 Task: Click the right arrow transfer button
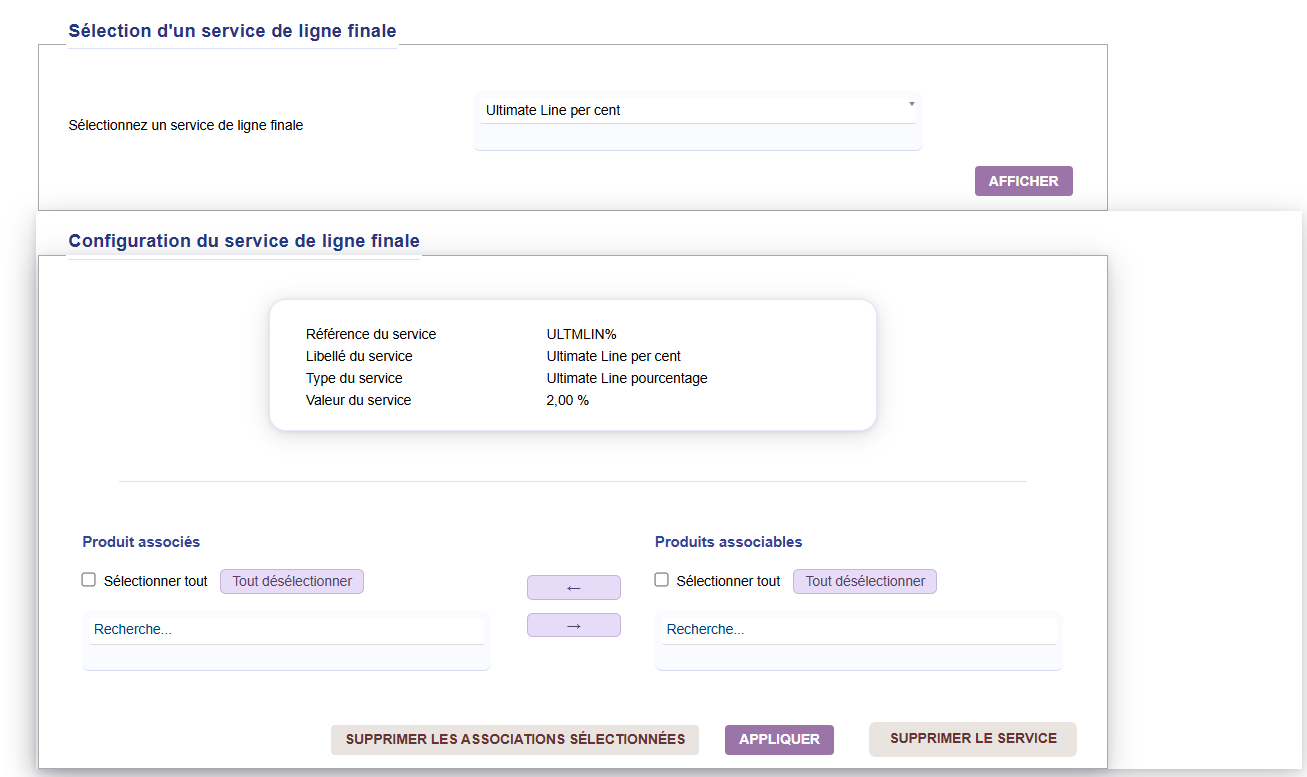click(x=573, y=625)
